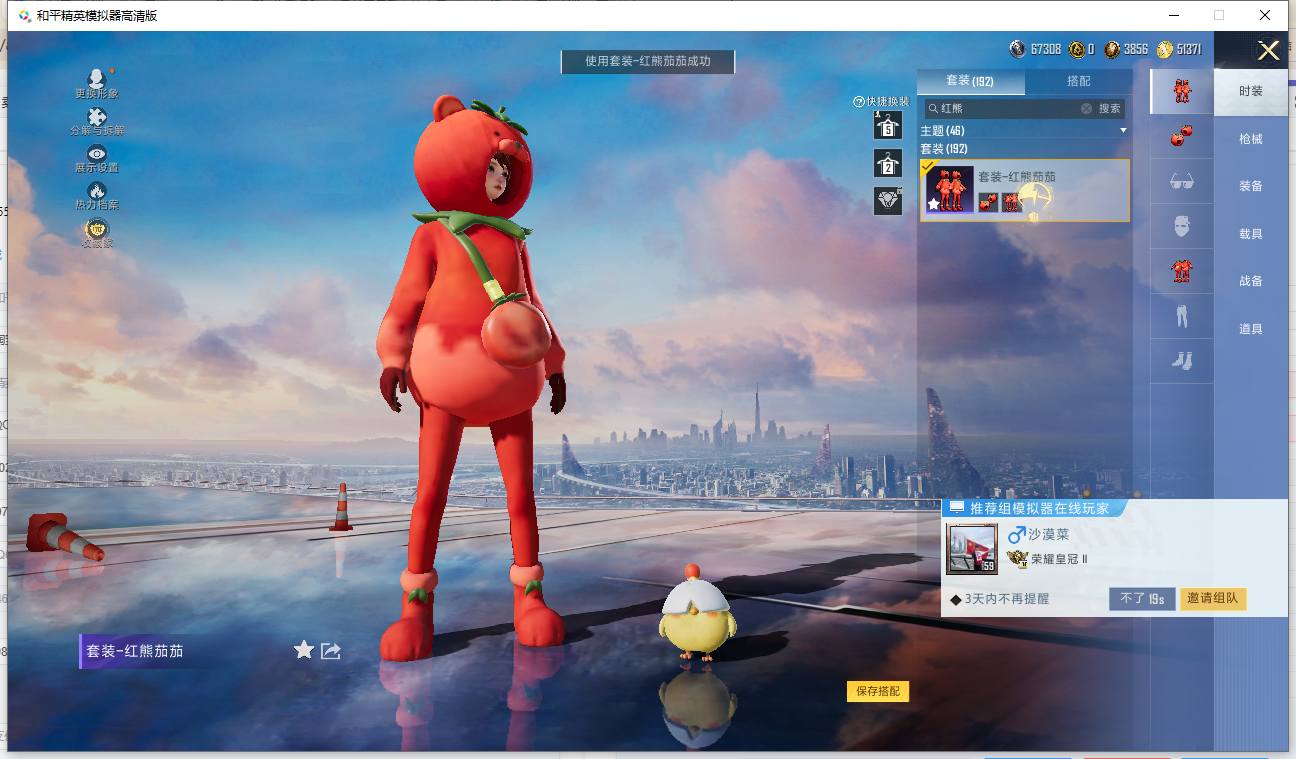The height and width of the screenshot is (759, 1296).
Task: Open 热力档案 flame icon
Action: (x=97, y=191)
